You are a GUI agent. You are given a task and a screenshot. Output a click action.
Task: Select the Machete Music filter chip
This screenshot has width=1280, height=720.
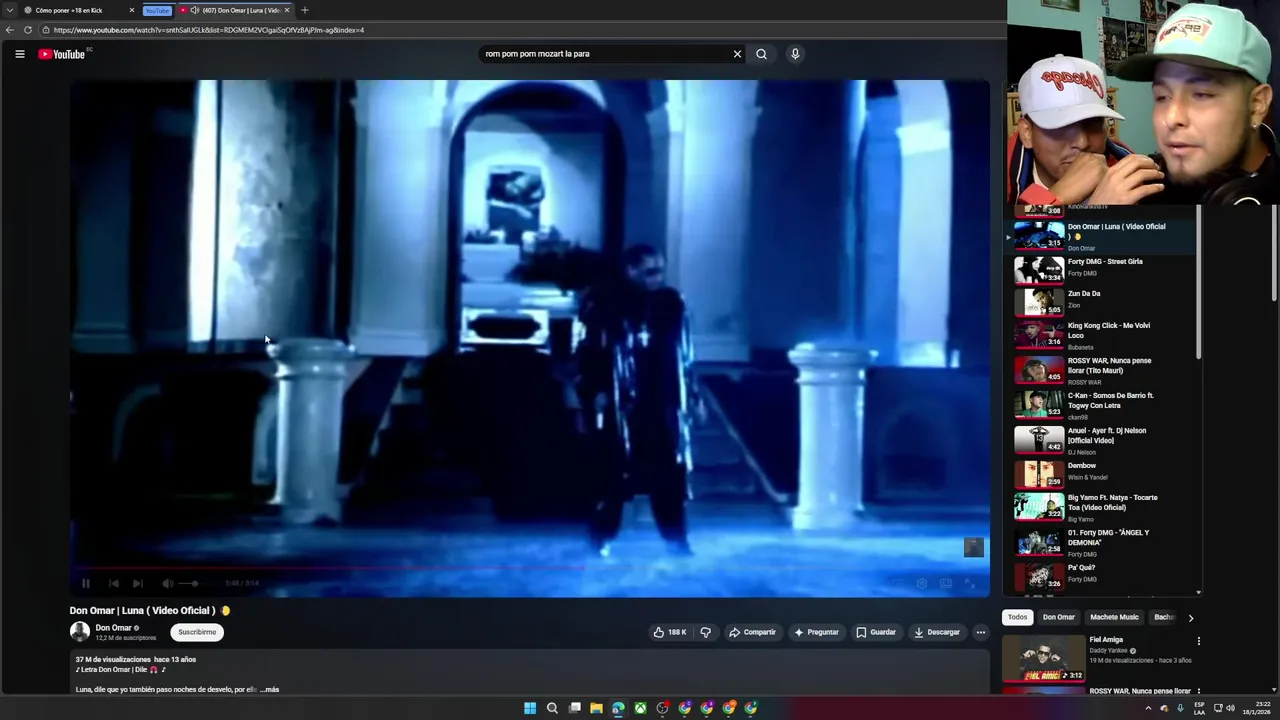point(1114,617)
